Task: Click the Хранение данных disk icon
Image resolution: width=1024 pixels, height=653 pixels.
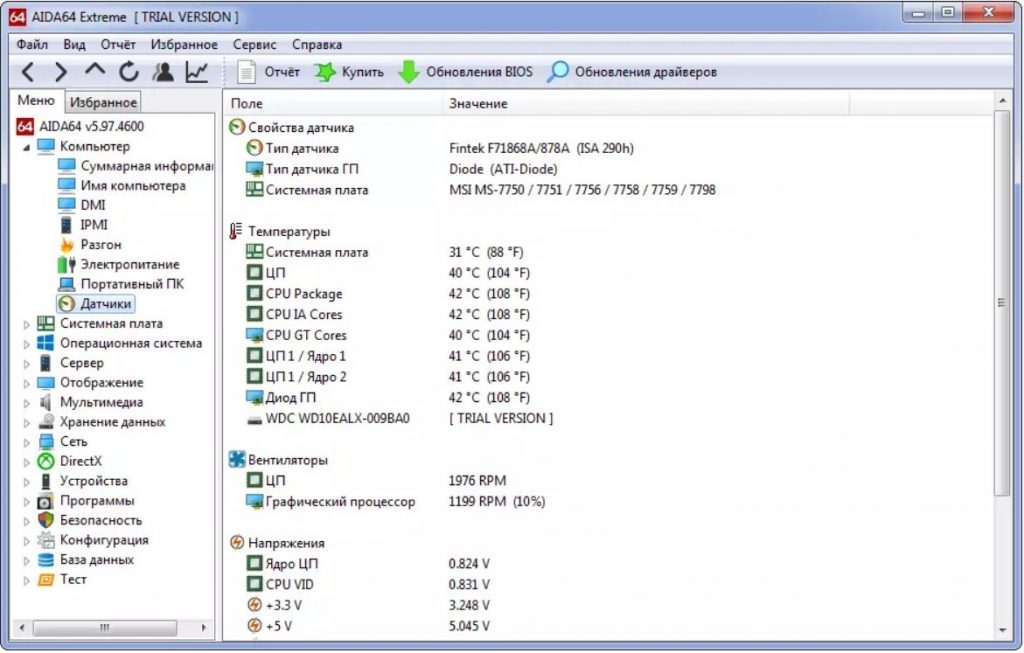Action: [46, 422]
